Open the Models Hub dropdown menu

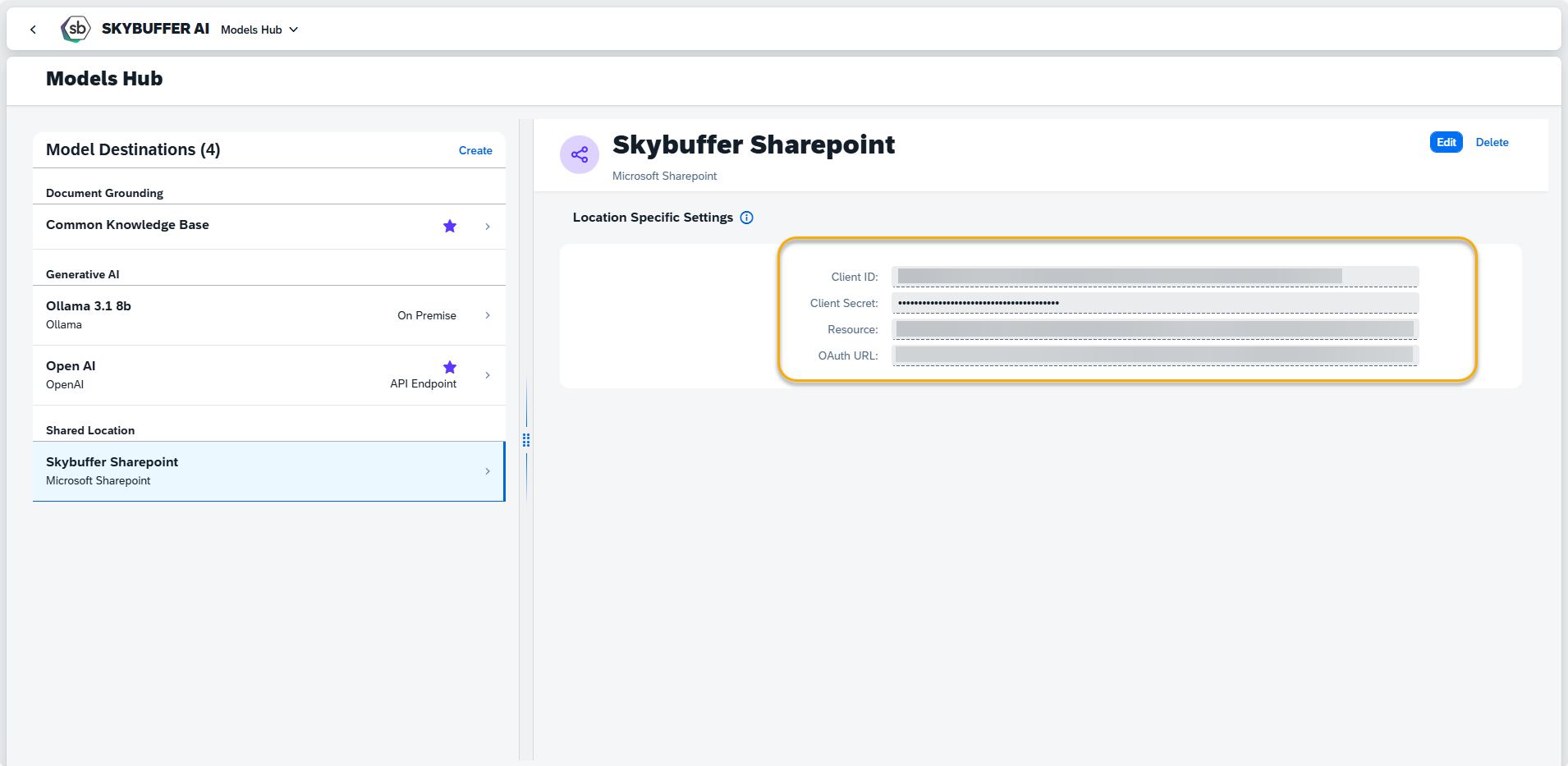259,30
